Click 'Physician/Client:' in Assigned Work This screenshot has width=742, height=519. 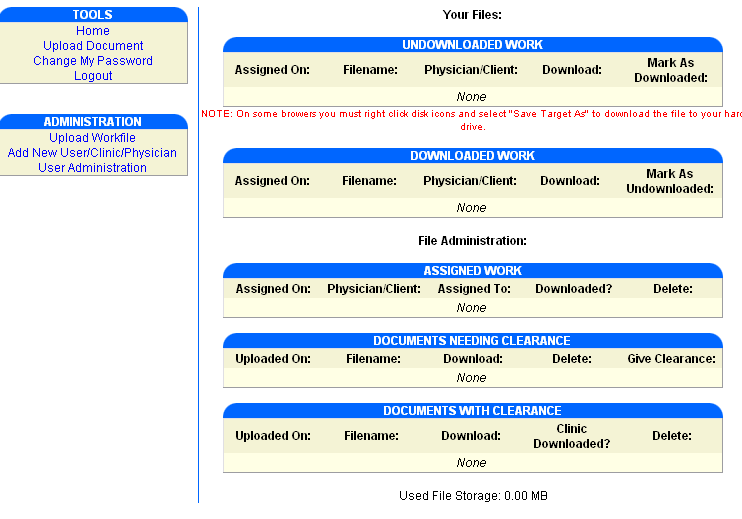click(x=374, y=289)
